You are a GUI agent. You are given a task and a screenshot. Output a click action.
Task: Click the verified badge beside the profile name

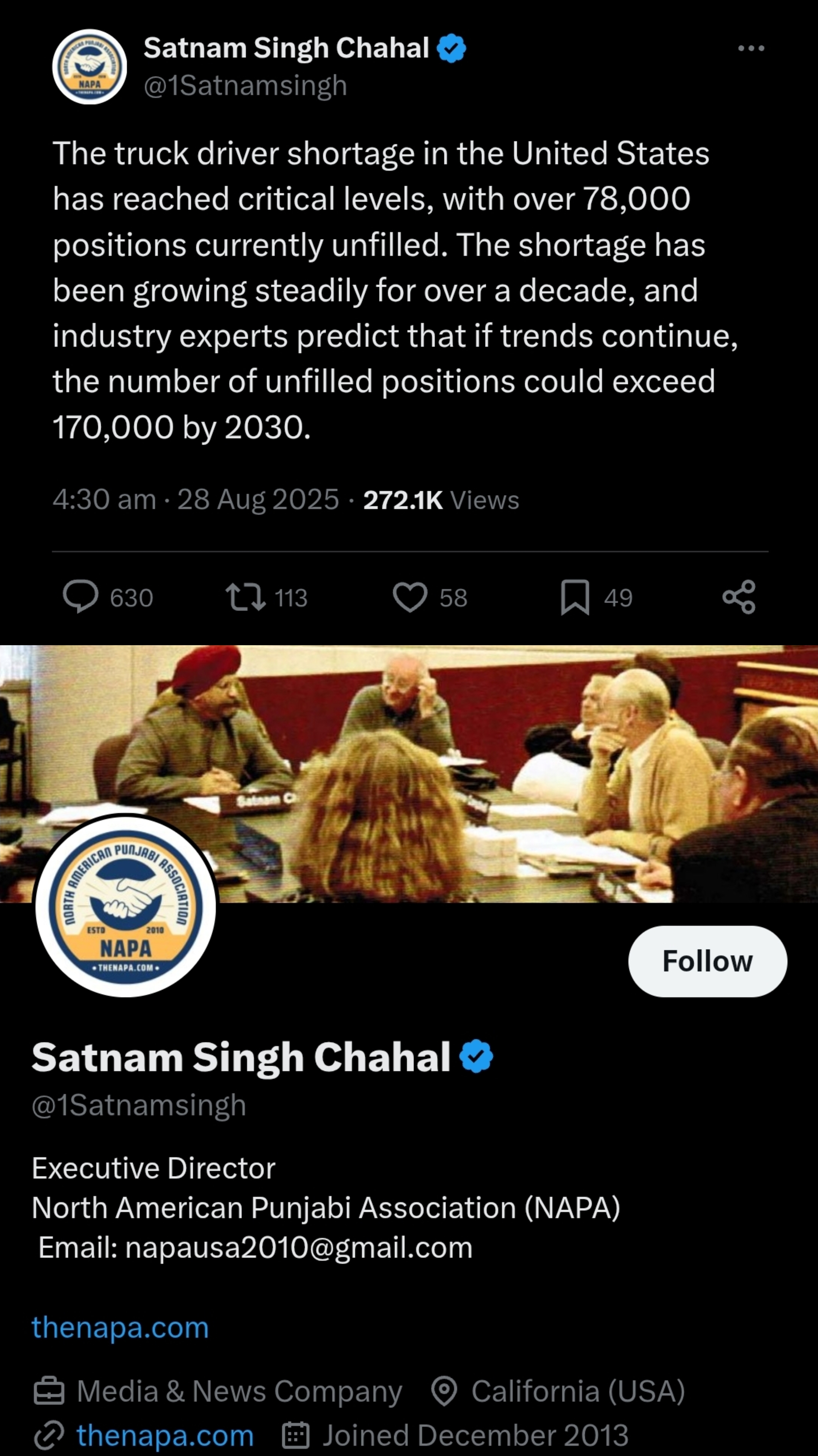[476, 1056]
